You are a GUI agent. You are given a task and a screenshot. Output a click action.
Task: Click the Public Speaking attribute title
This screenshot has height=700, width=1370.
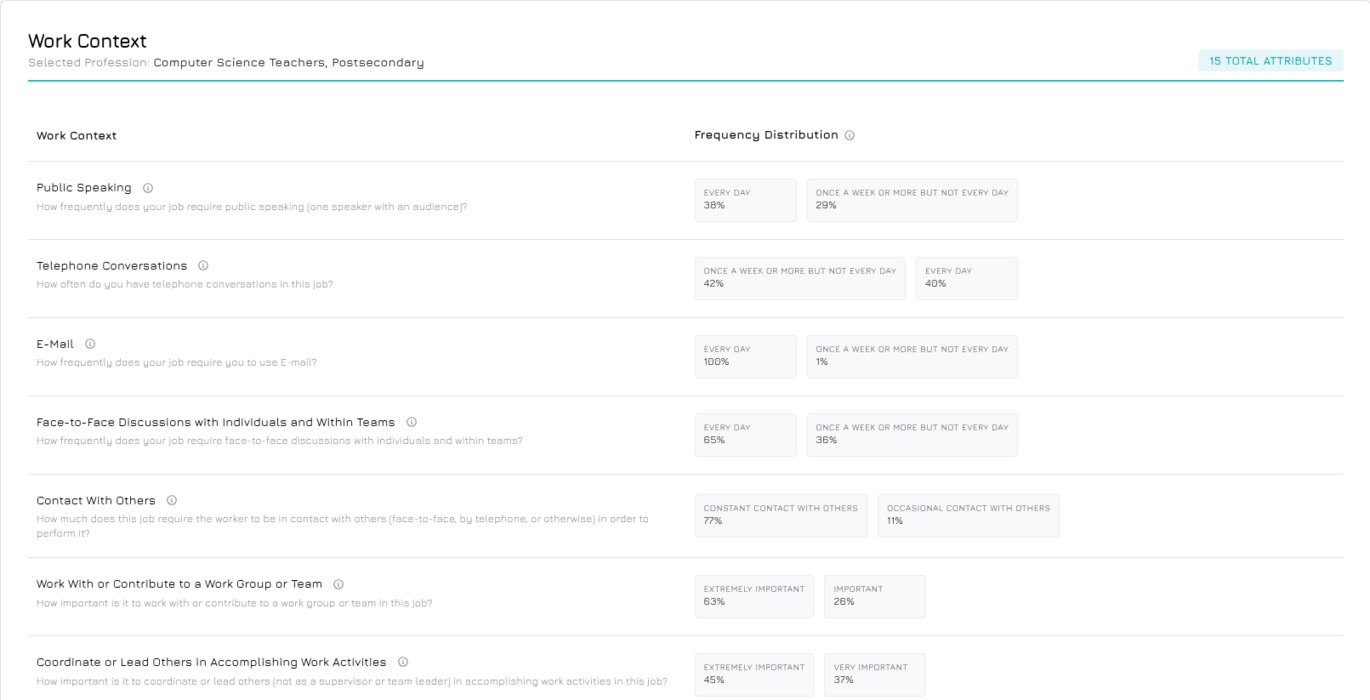tap(84, 188)
